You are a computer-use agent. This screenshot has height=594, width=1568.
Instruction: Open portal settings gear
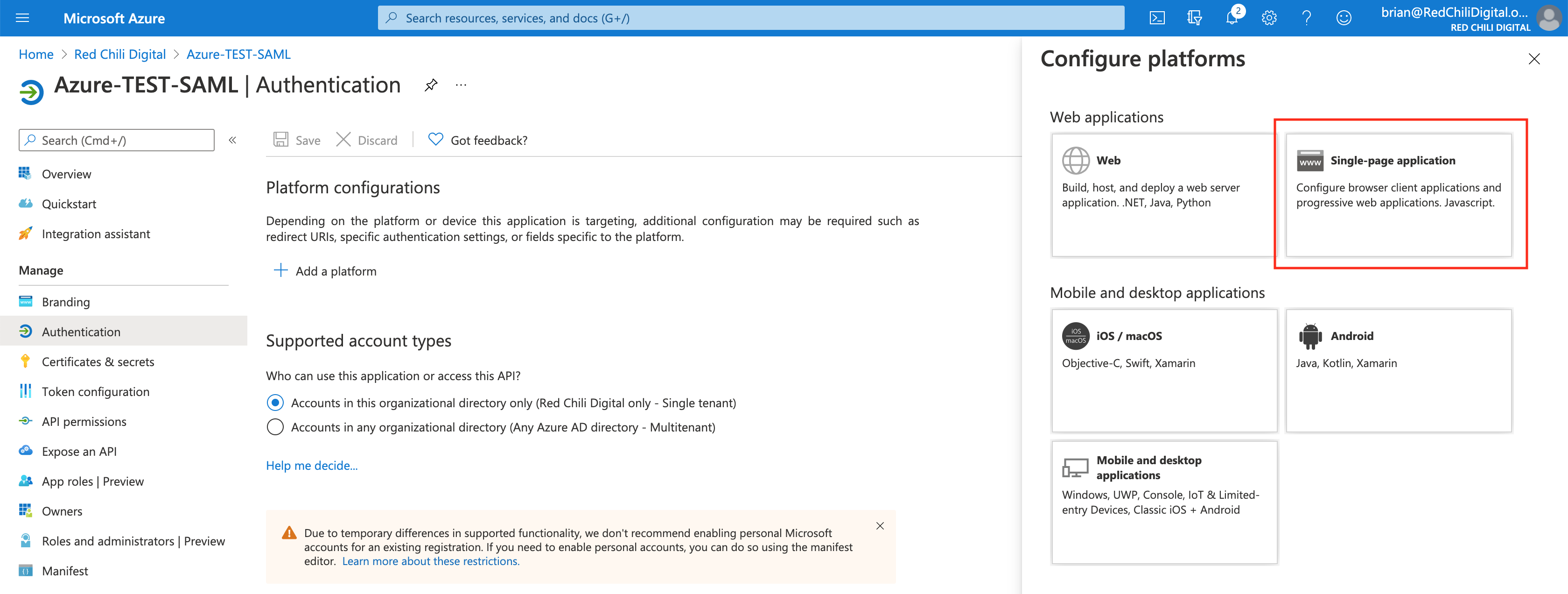tap(1268, 18)
